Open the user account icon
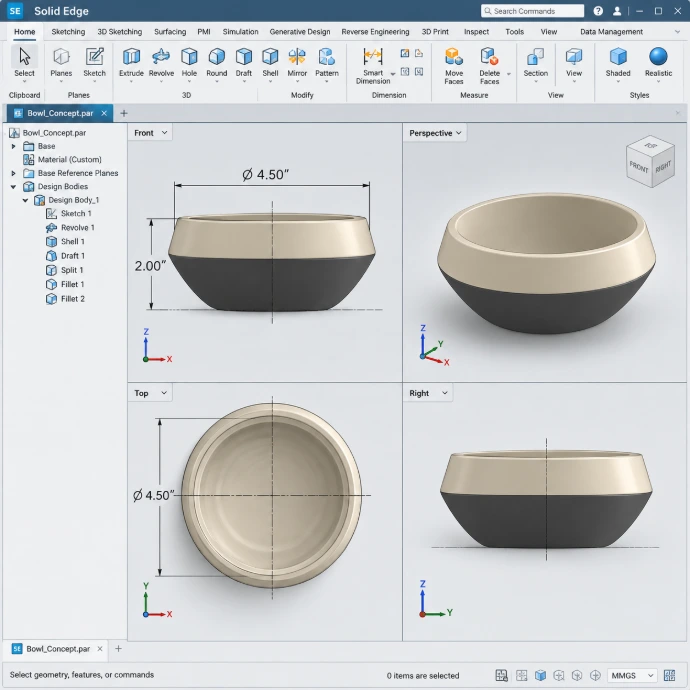 617,11
